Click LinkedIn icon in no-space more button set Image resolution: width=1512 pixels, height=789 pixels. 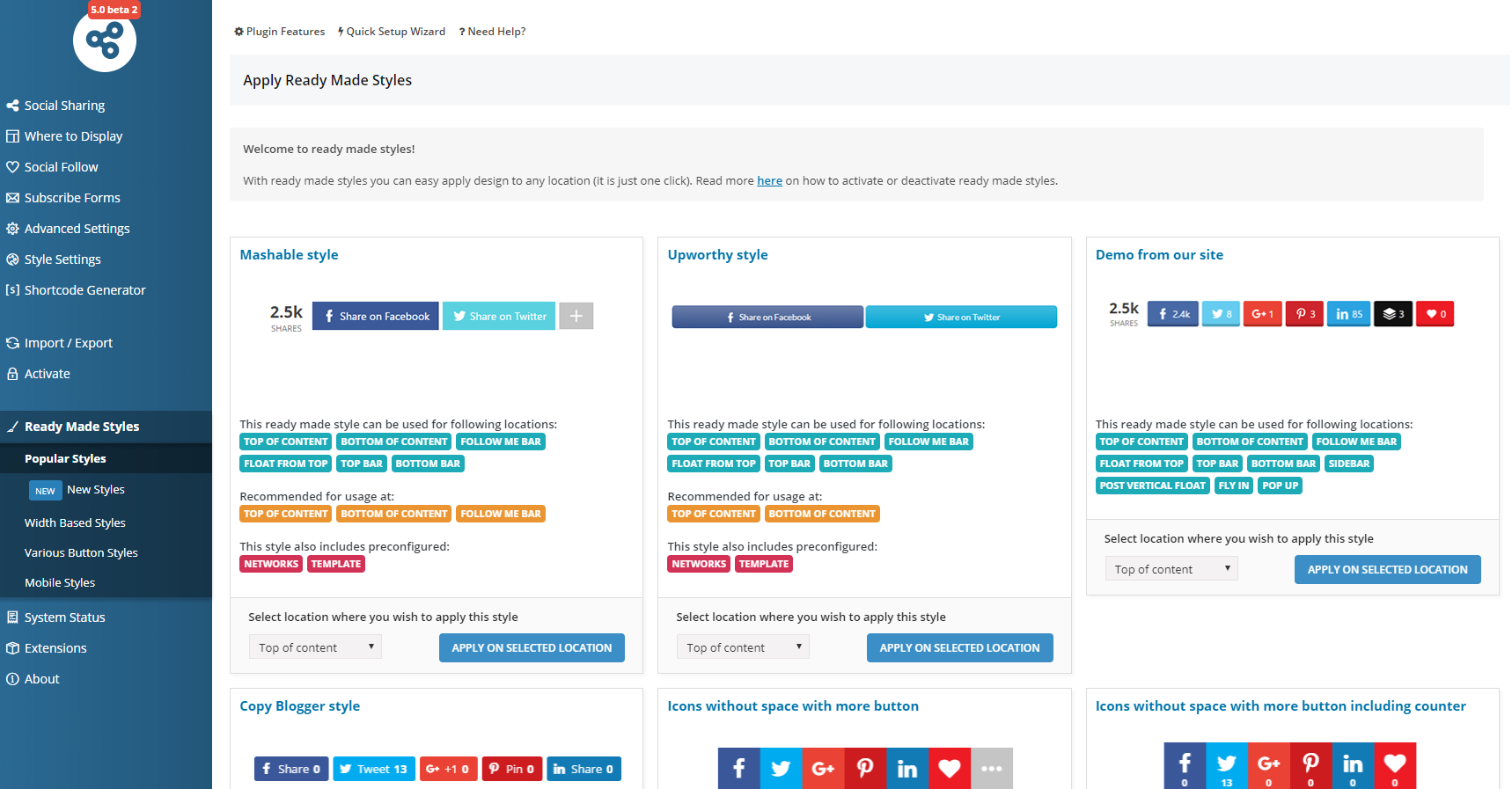(907, 768)
